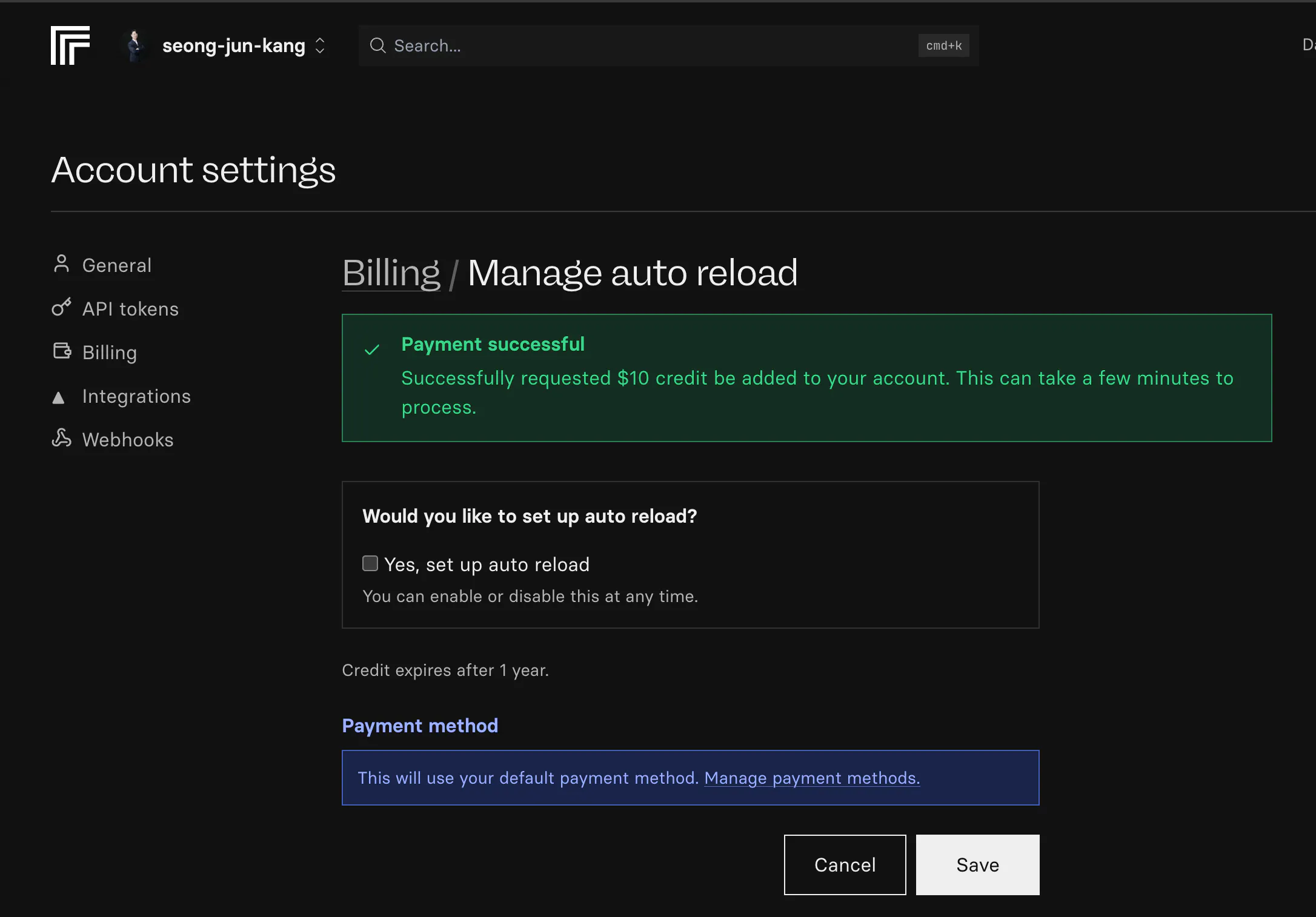Open the account switcher chevron
Screen dimensions: 1316x917
click(x=320, y=45)
